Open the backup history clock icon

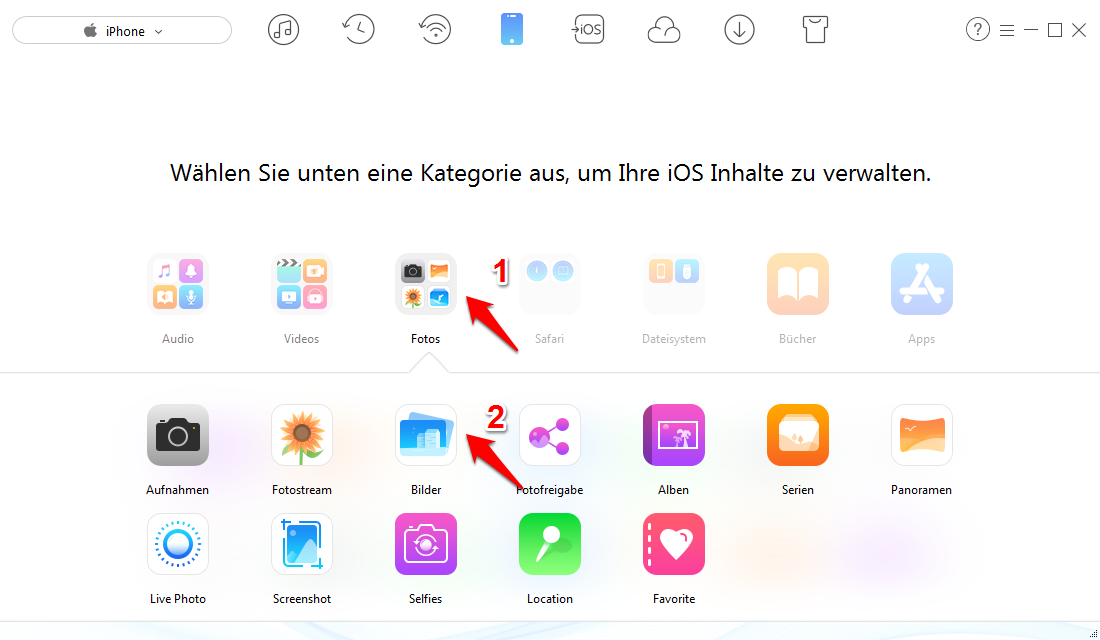point(358,29)
